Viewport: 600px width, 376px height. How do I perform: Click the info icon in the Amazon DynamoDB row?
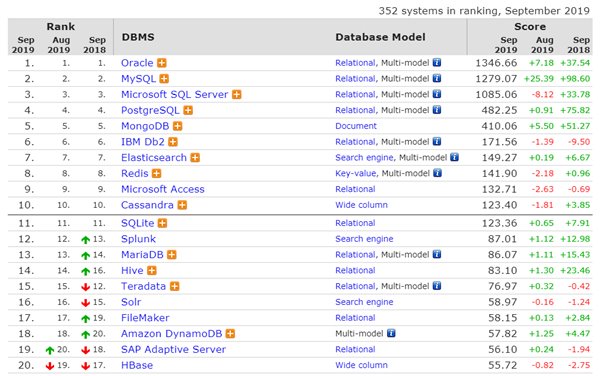(x=391, y=333)
